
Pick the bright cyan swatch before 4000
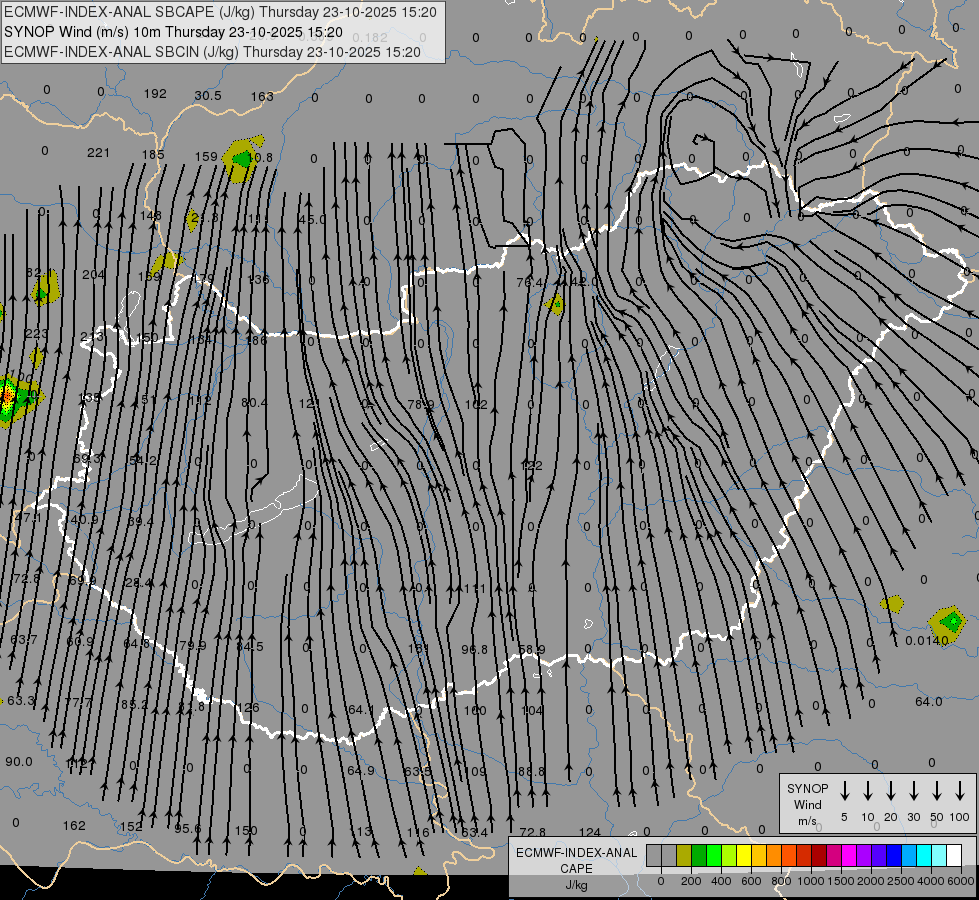click(923, 856)
